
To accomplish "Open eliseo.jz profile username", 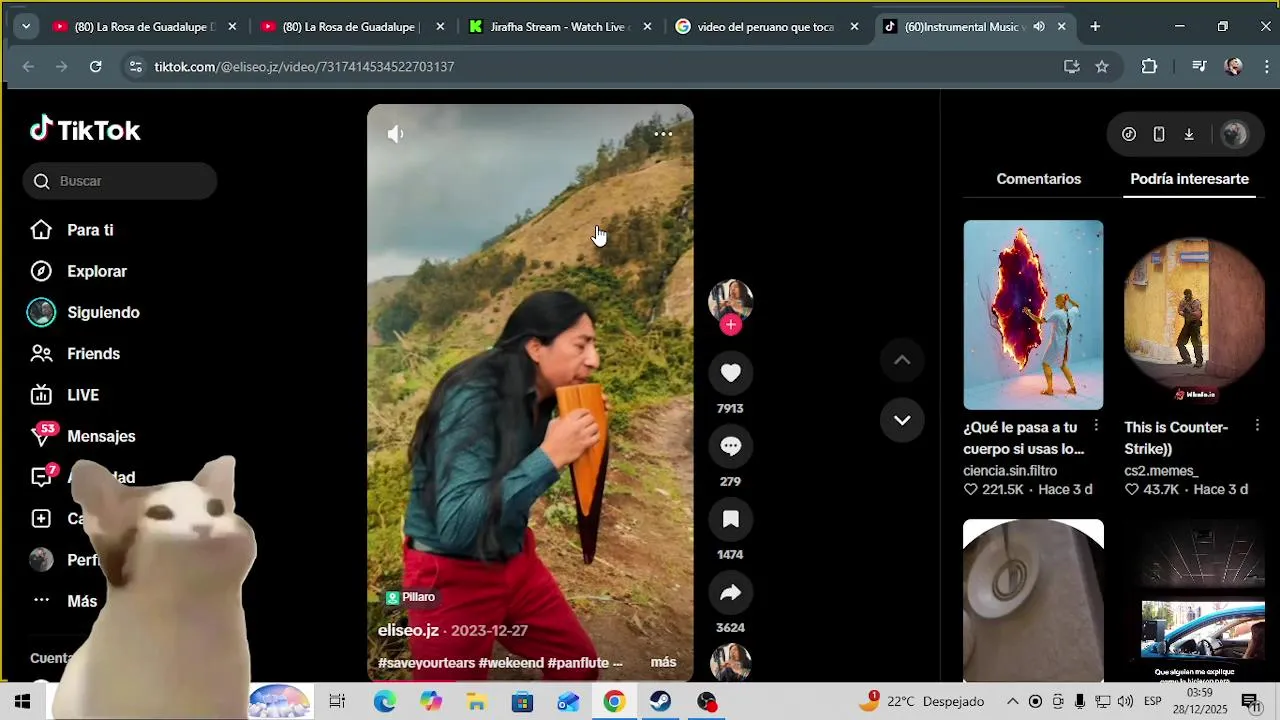I will pos(408,631).
